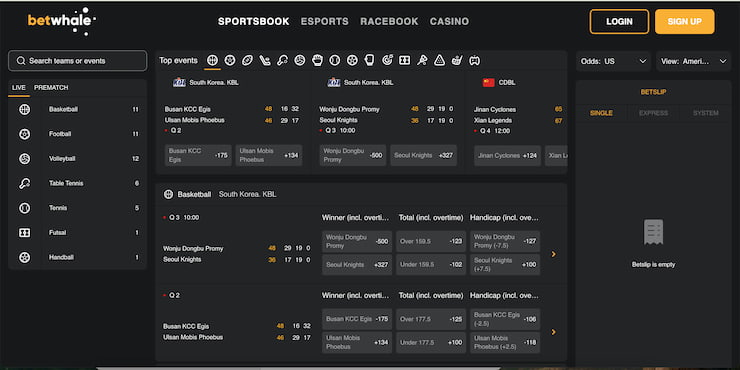Click the LOGIN button

[x=619, y=22]
